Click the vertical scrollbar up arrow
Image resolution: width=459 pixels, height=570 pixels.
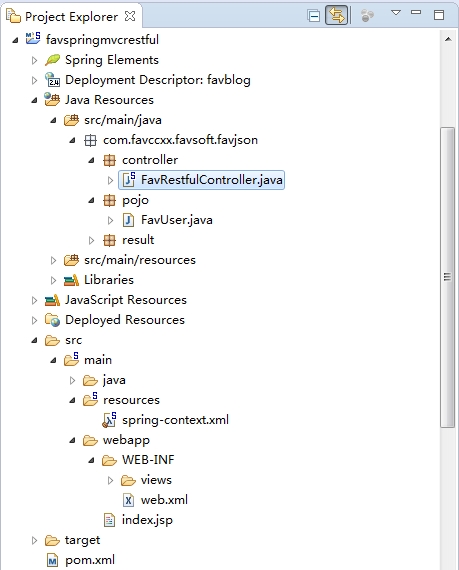(x=448, y=39)
